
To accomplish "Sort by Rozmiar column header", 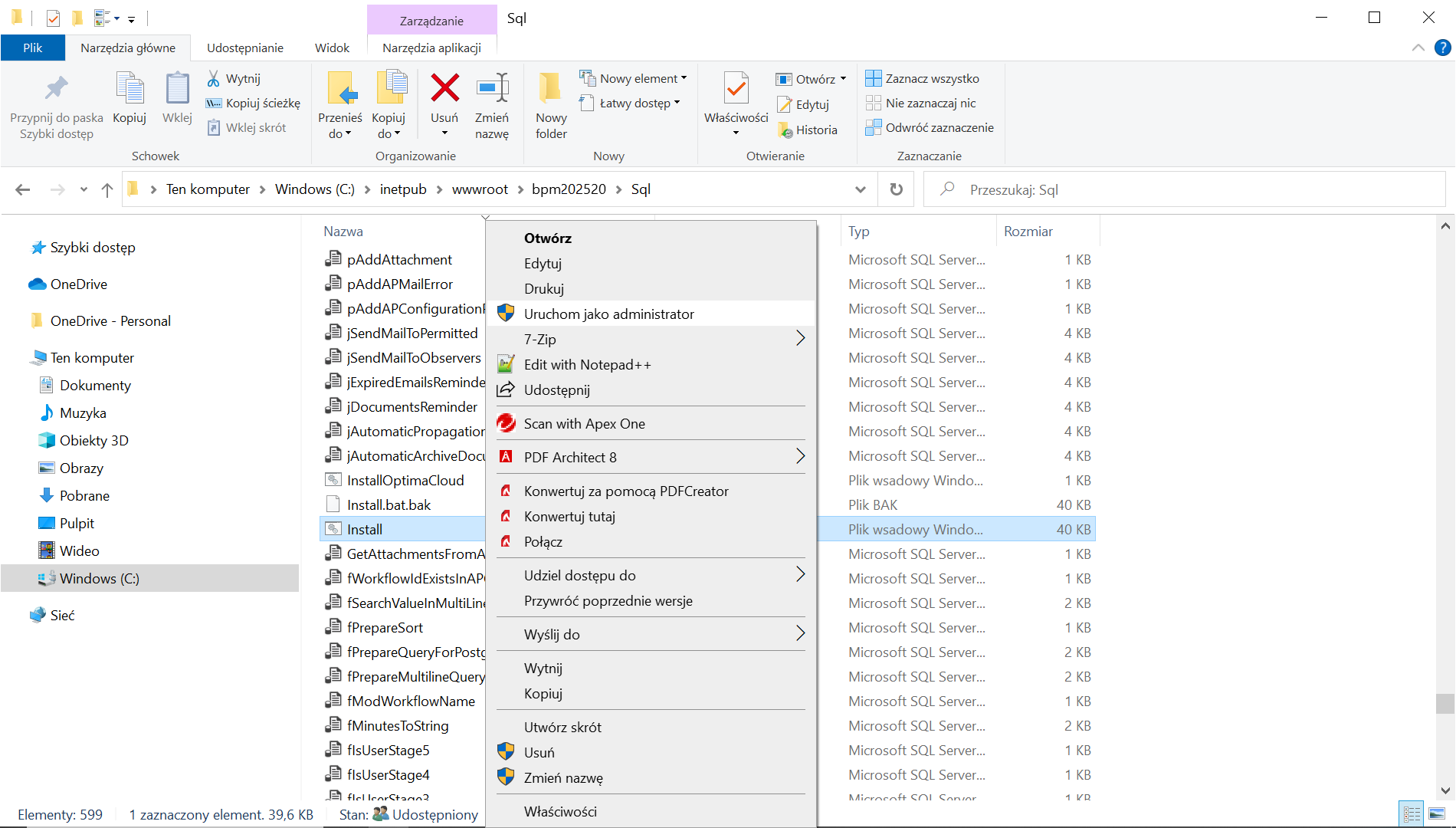I will click(x=1028, y=232).
